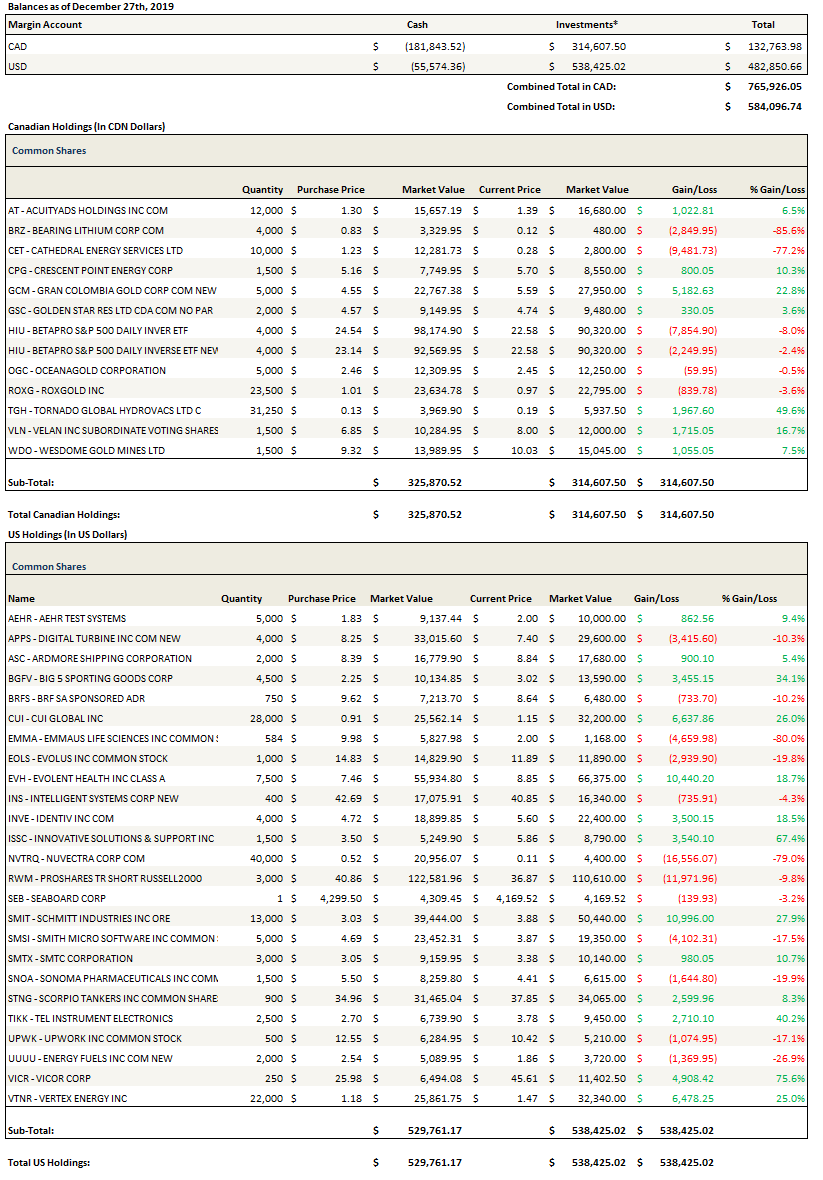The height and width of the screenshot is (1180, 823).
Task: Click NVTRQ - Nuvectra Corp Com row
Action: [x=76, y=858]
